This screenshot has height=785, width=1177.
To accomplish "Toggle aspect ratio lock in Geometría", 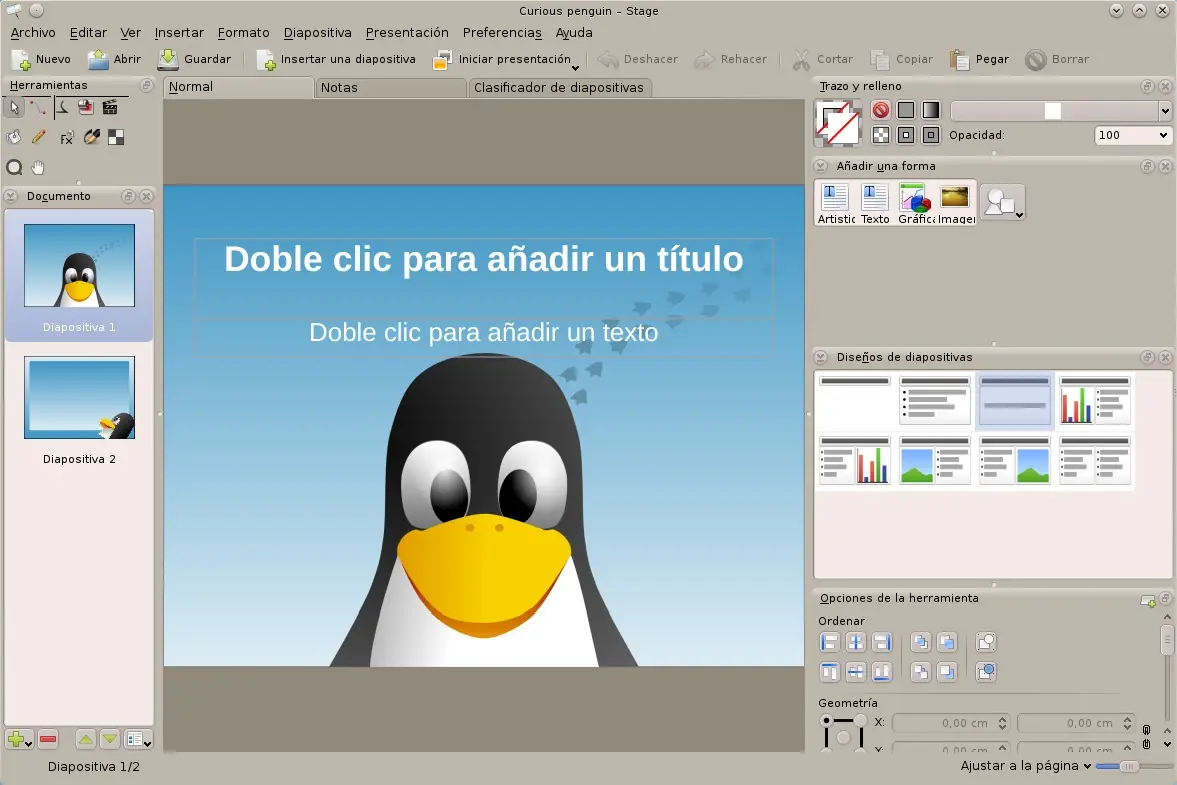I will tap(1146, 736).
